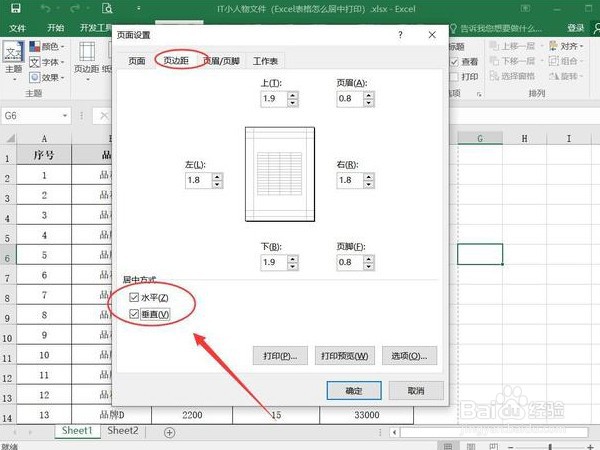Viewport: 600px width, 450px height.
Task: Click the Right margin value field
Action: pos(350,180)
